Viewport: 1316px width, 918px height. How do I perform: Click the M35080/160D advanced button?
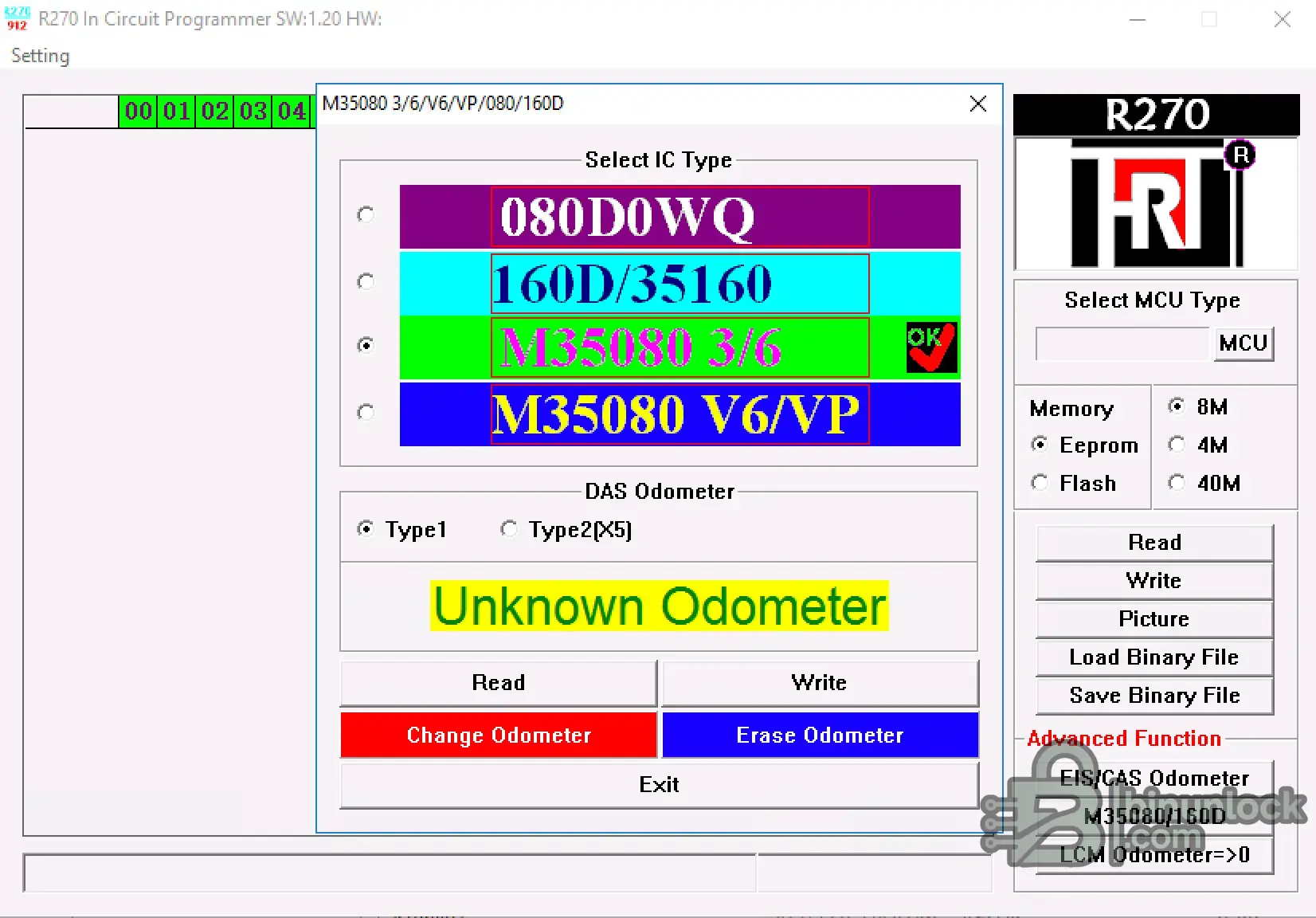pos(1154,817)
